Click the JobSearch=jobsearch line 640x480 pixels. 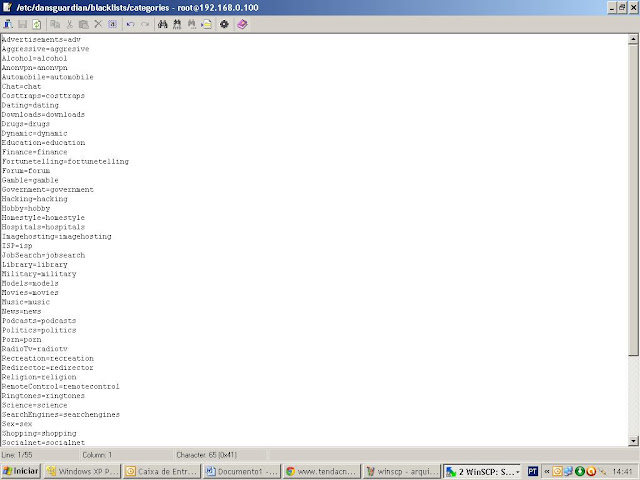[43, 256]
